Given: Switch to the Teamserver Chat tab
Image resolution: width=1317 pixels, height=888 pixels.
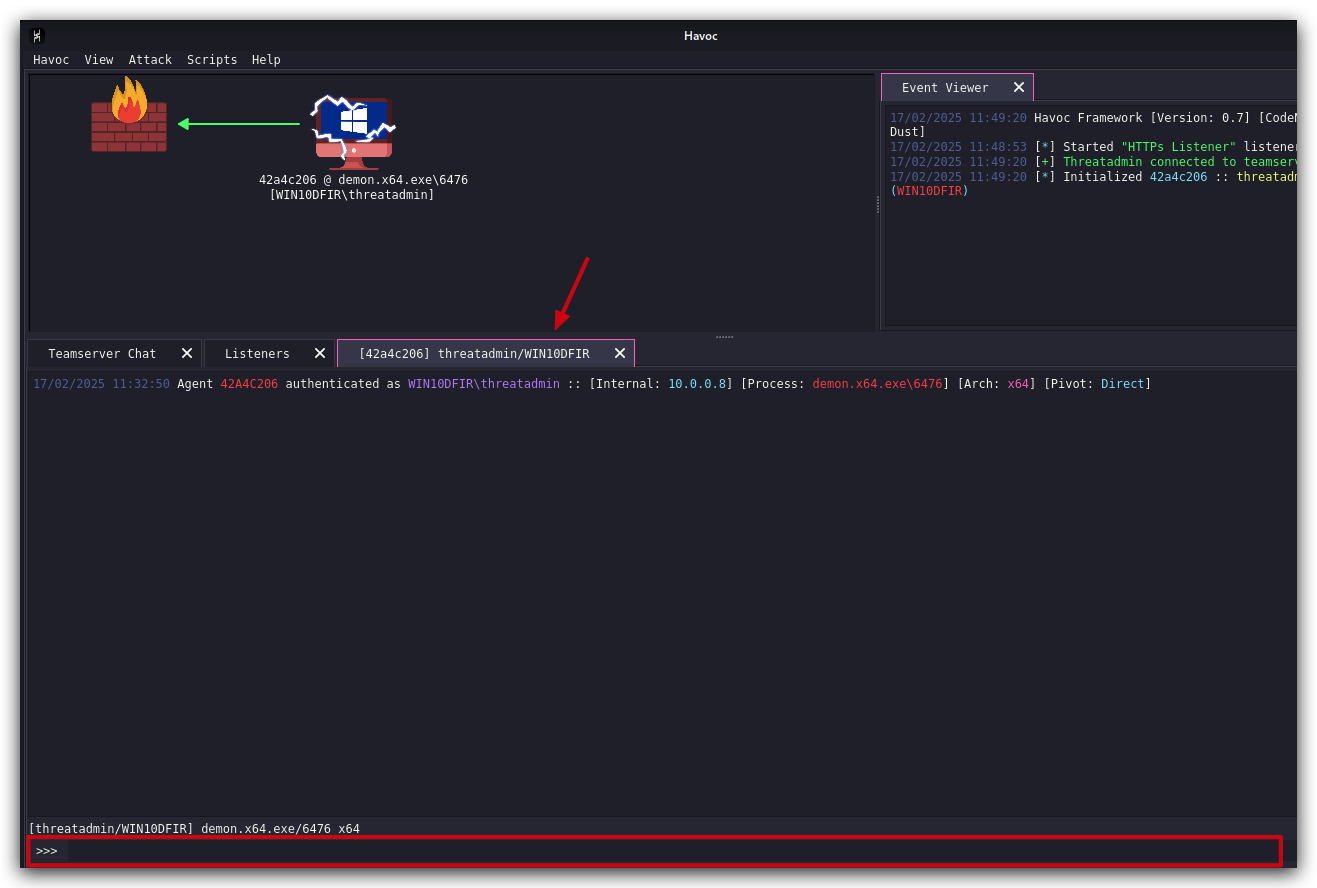Looking at the screenshot, I should [115, 353].
